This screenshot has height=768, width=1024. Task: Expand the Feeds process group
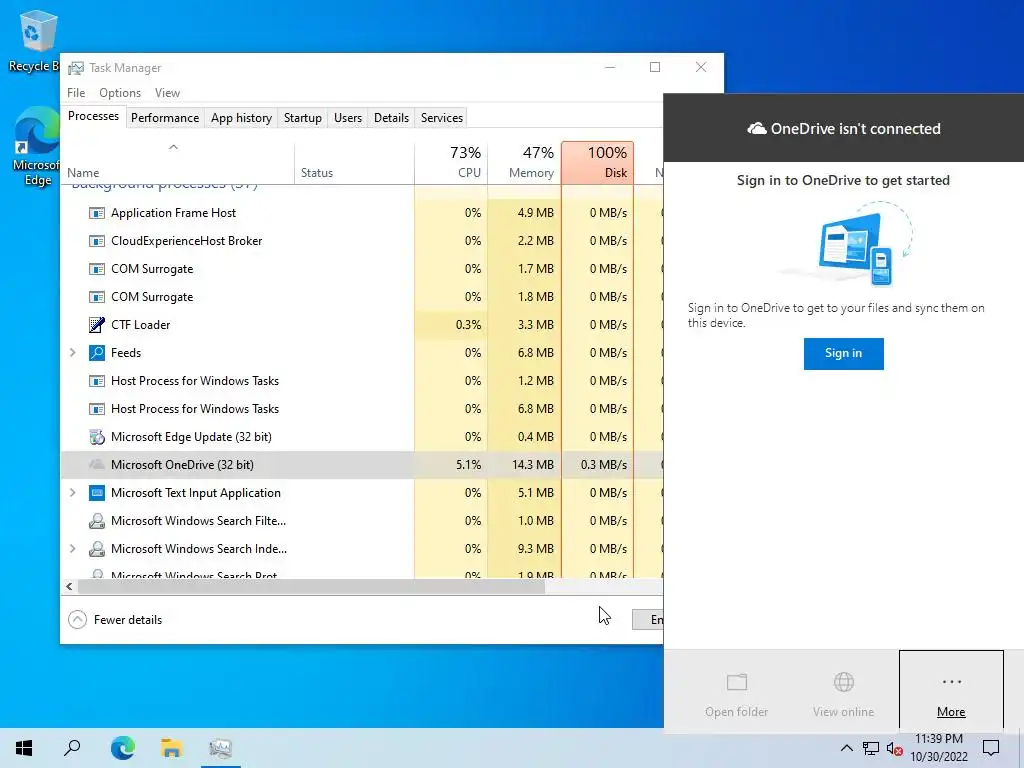click(72, 353)
